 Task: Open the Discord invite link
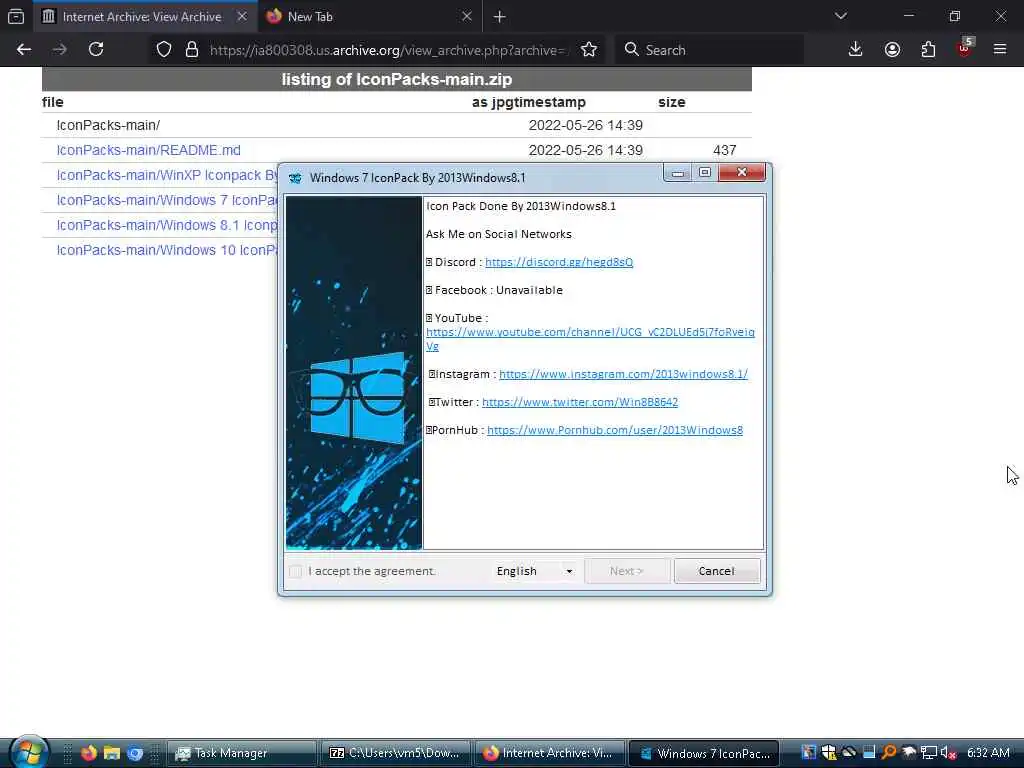559,262
